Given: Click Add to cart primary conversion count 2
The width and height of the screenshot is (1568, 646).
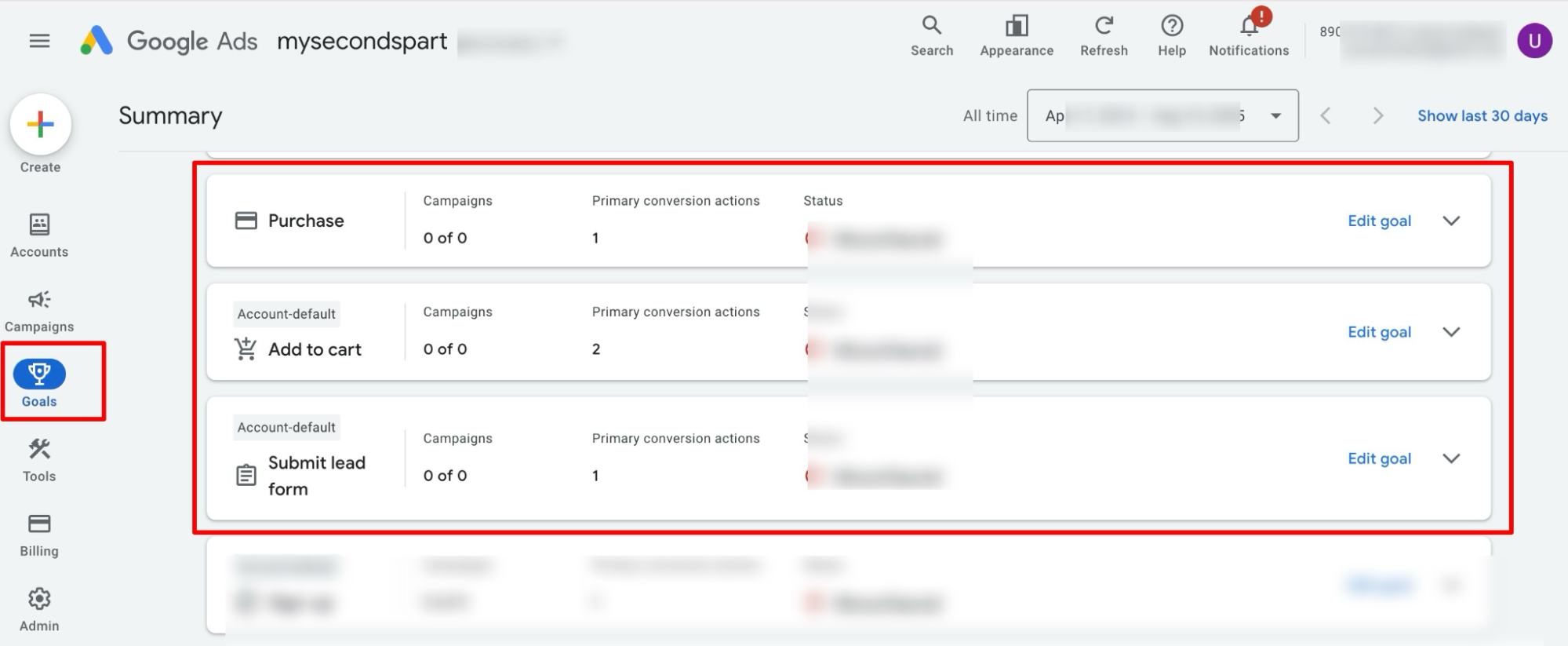Looking at the screenshot, I should 596,349.
